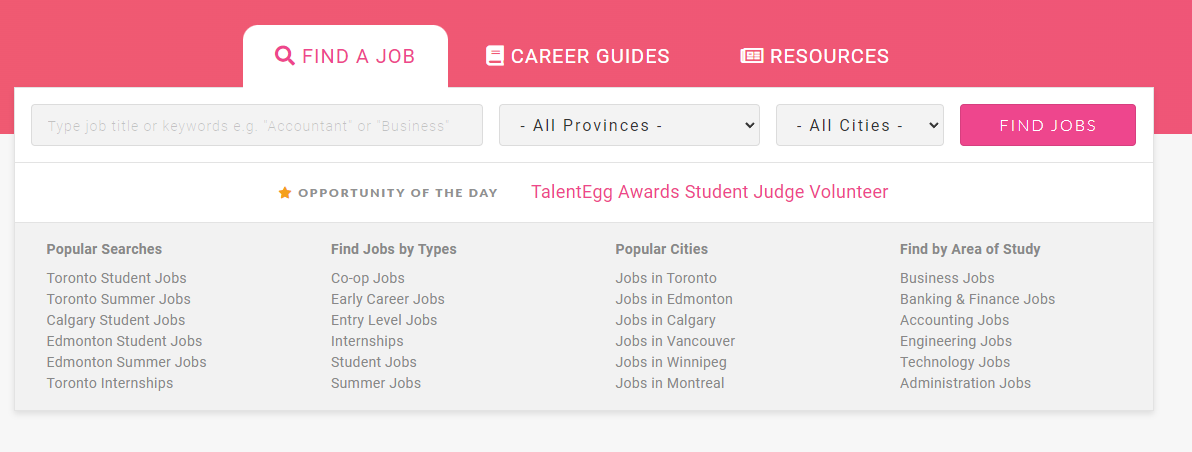The height and width of the screenshot is (452, 1192).
Task: Click the star icon by Opportunity of the Day
Action: point(285,193)
